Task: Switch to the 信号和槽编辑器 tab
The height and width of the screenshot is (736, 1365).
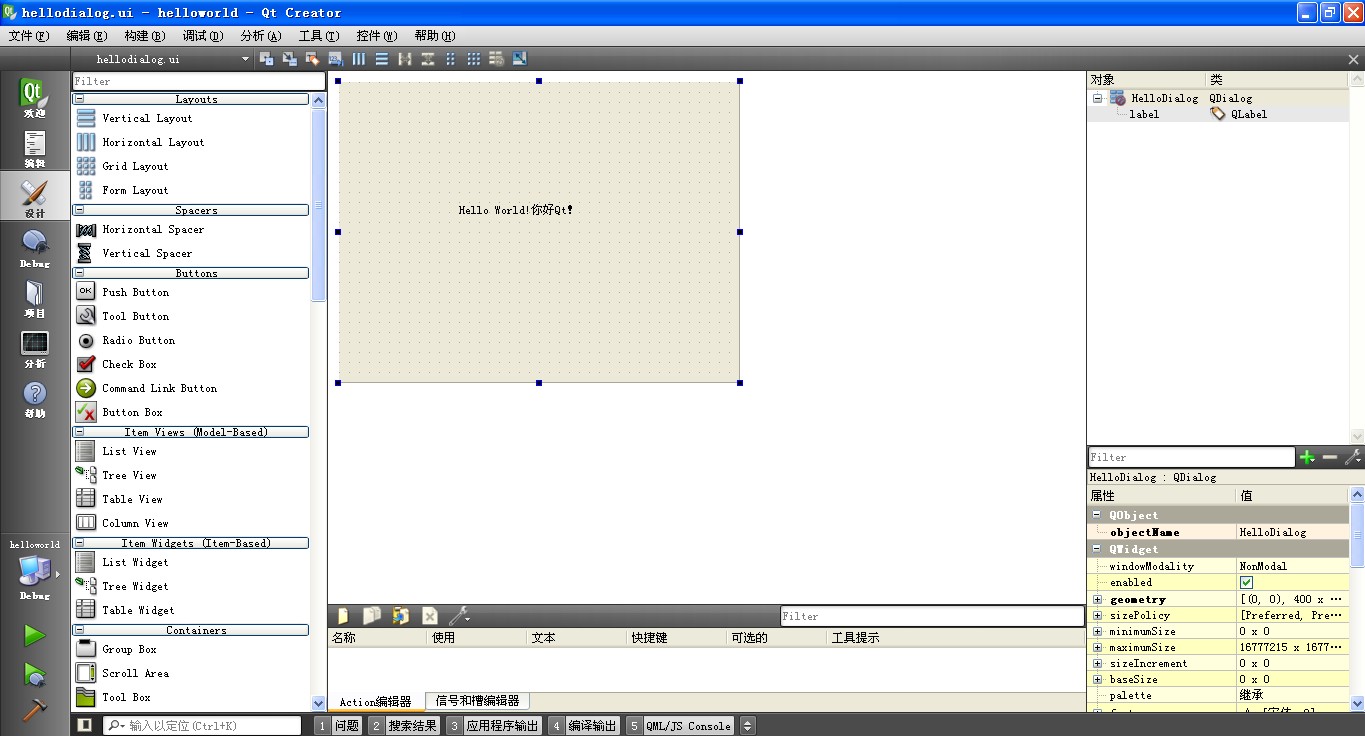Action: 478,701
